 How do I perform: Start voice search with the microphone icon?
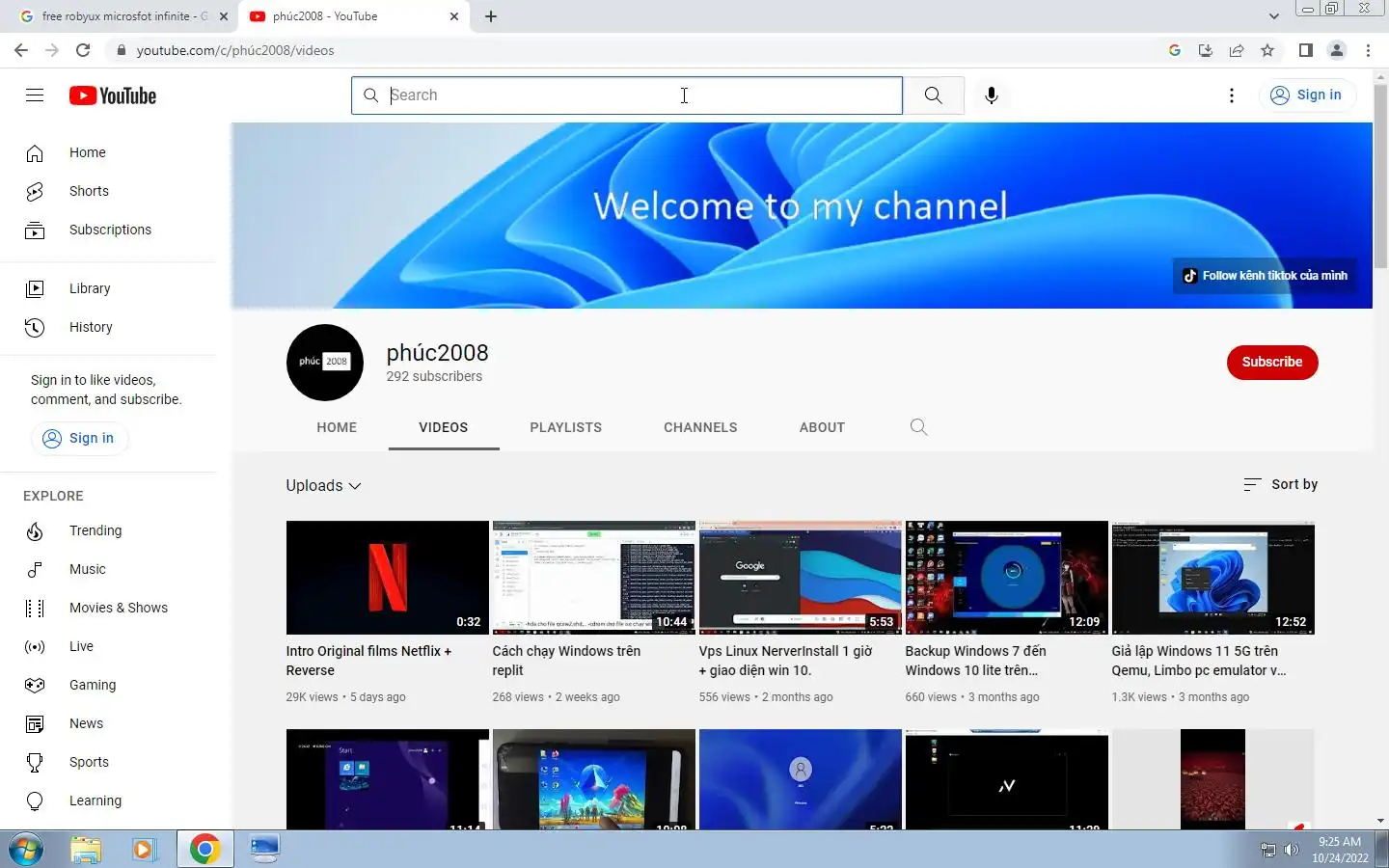(991, 95)
